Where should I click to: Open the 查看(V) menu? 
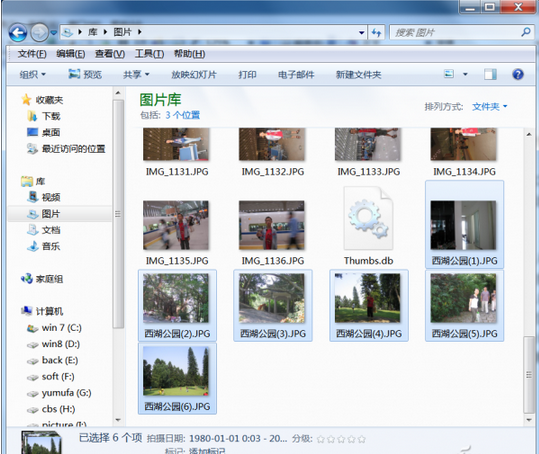110,54
